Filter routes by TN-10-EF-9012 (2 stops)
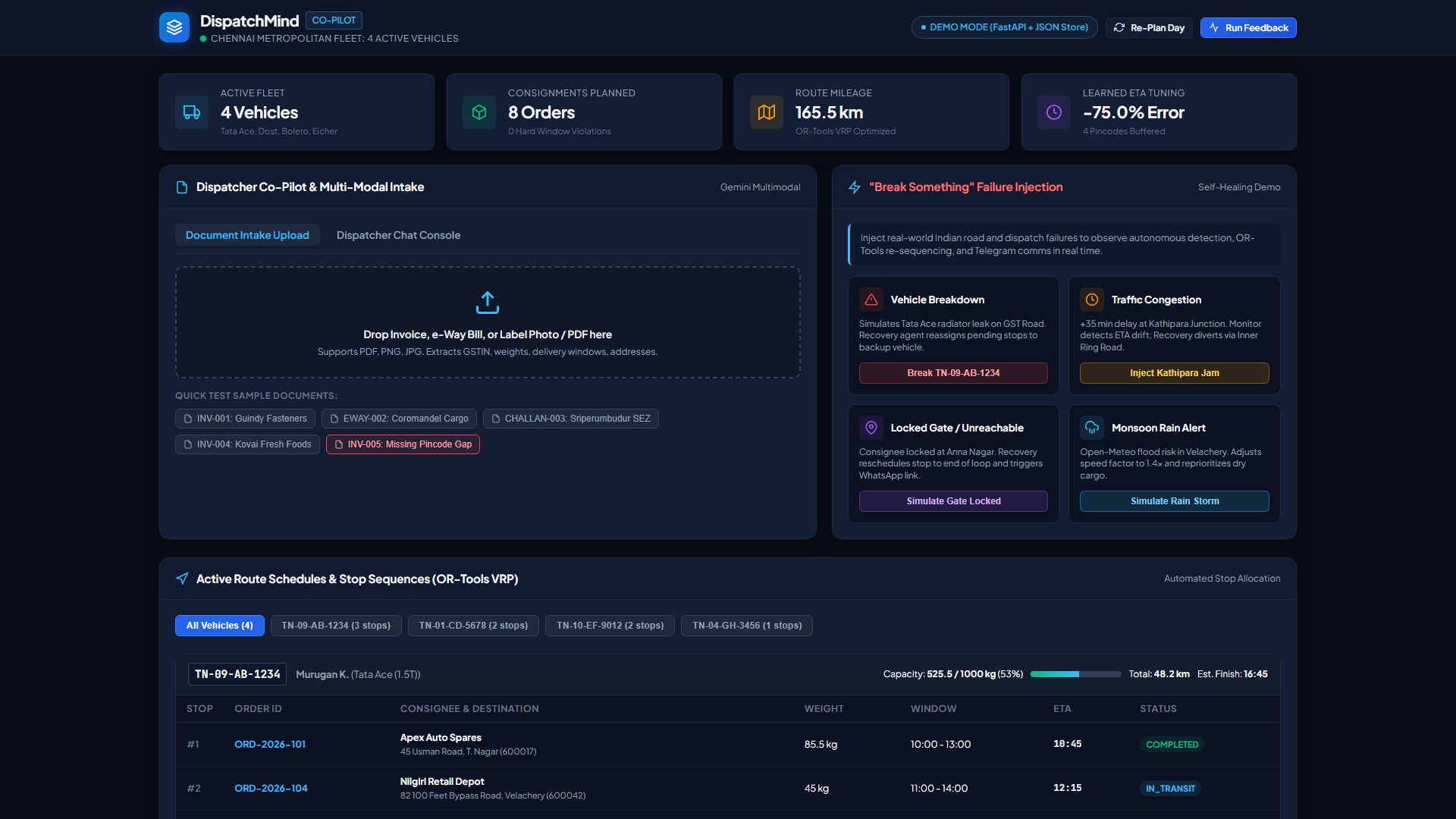This screenshot has height=819, width=1456. click(x=610, y=626)
